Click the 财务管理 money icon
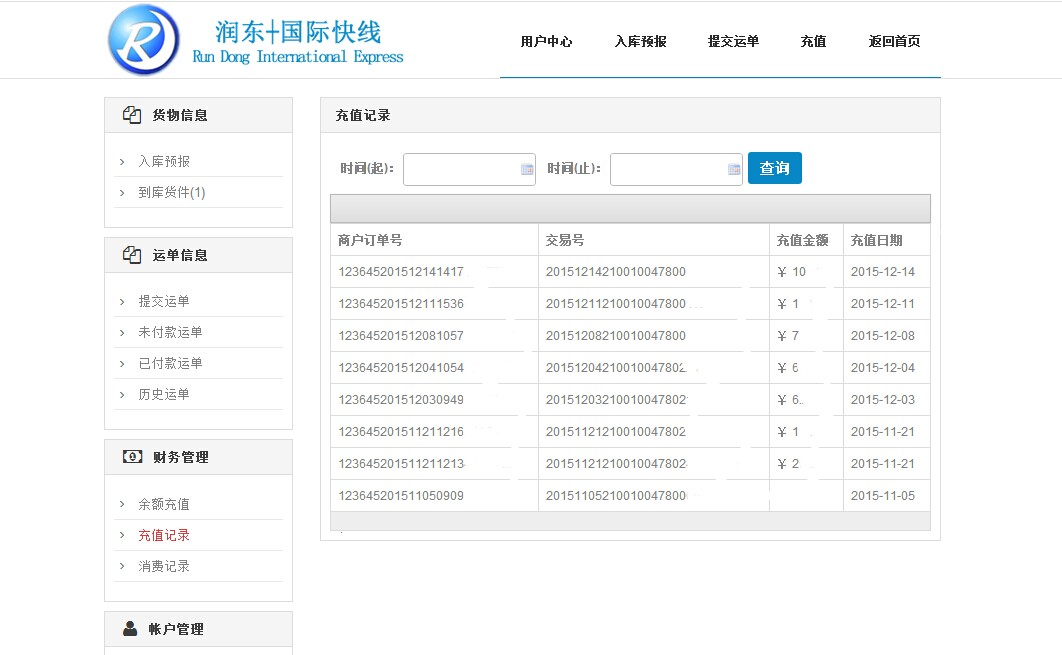Viewport: 1062px width, 655px height. (132, 457)
